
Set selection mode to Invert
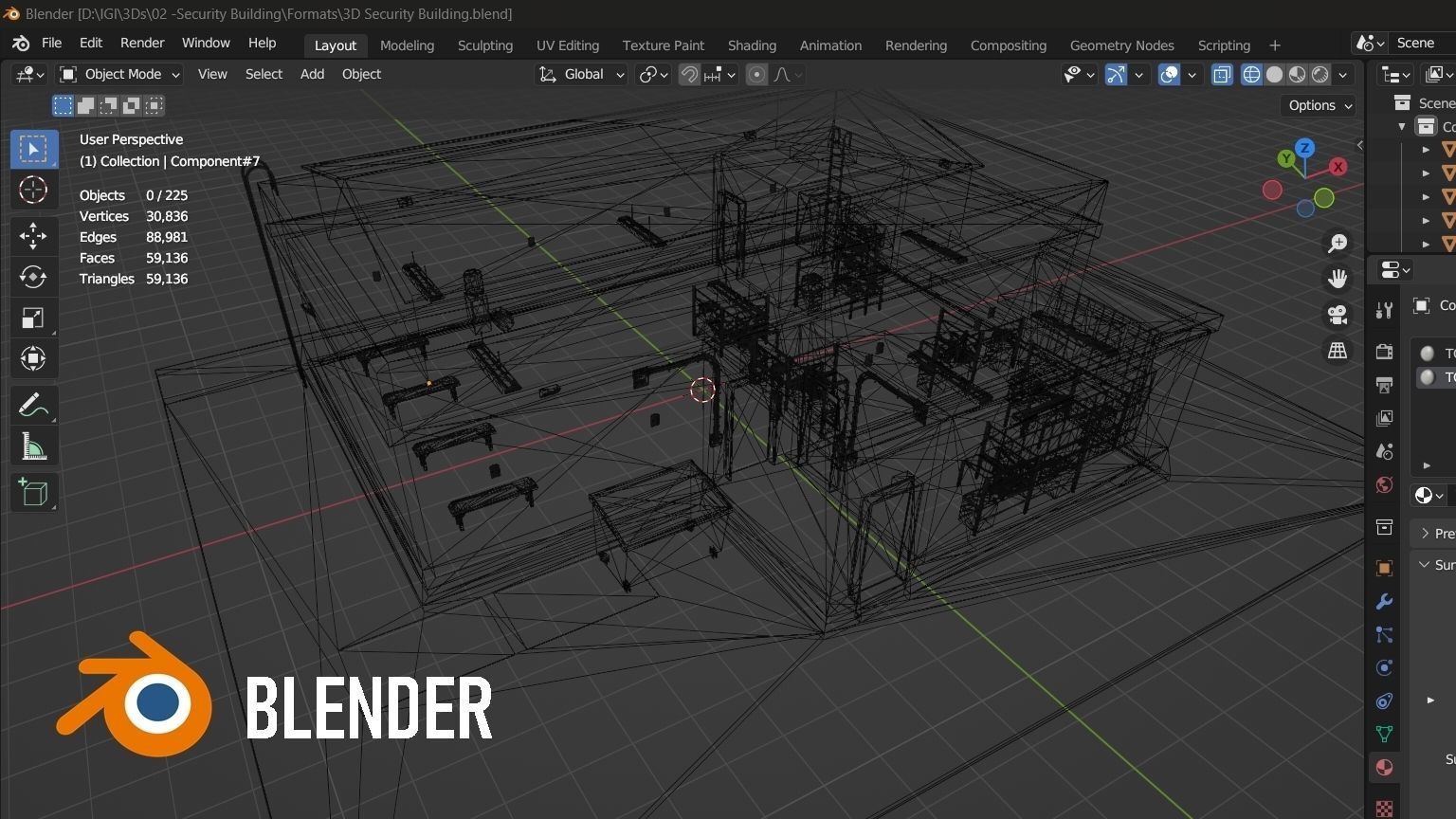132,105
